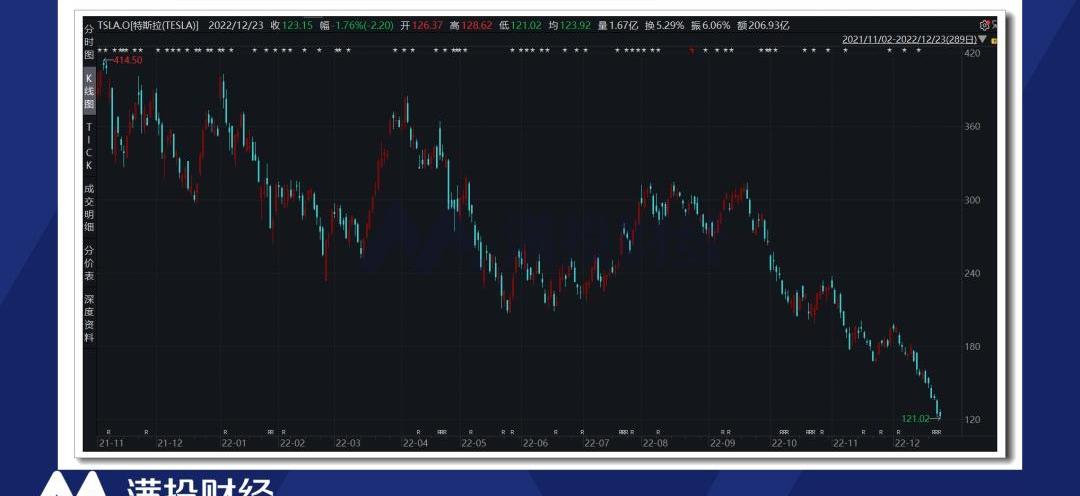The width and height of the screenshot is (1080, 496).
Task: Select the closing price 123.15
Action: point(298,25)
